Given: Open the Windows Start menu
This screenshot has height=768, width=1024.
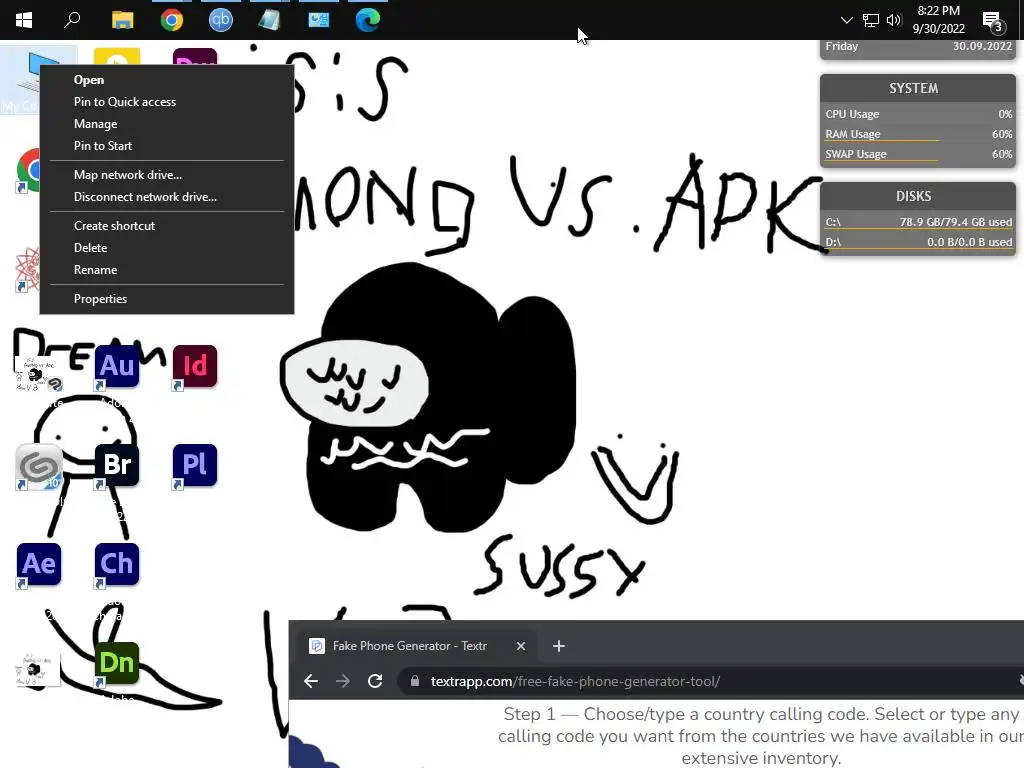Looking at the screenshot, I should (x=24, y=20).
